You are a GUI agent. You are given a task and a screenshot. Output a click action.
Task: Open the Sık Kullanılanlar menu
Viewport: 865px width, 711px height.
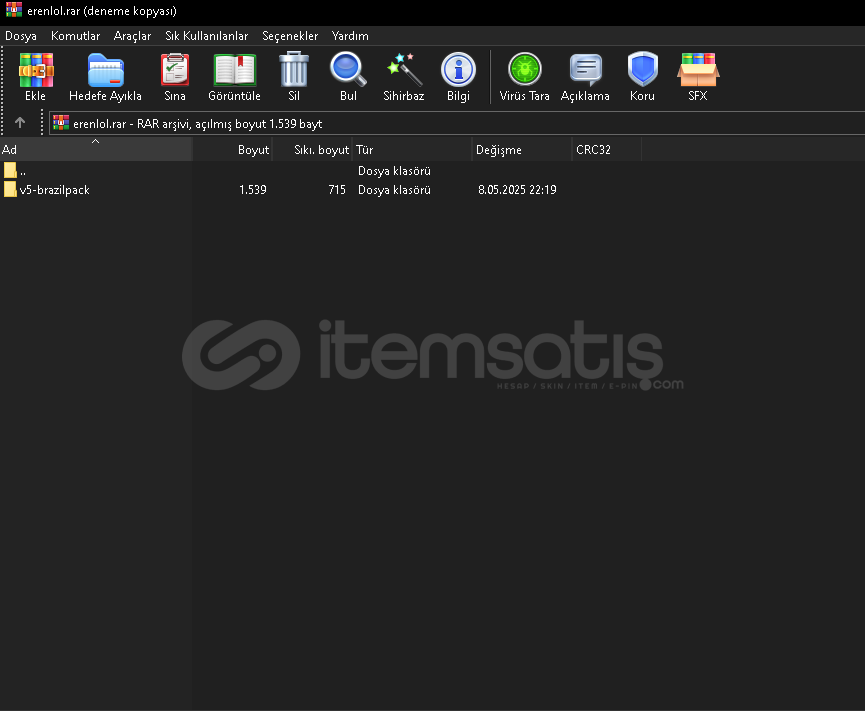click(x=207, y=36)
